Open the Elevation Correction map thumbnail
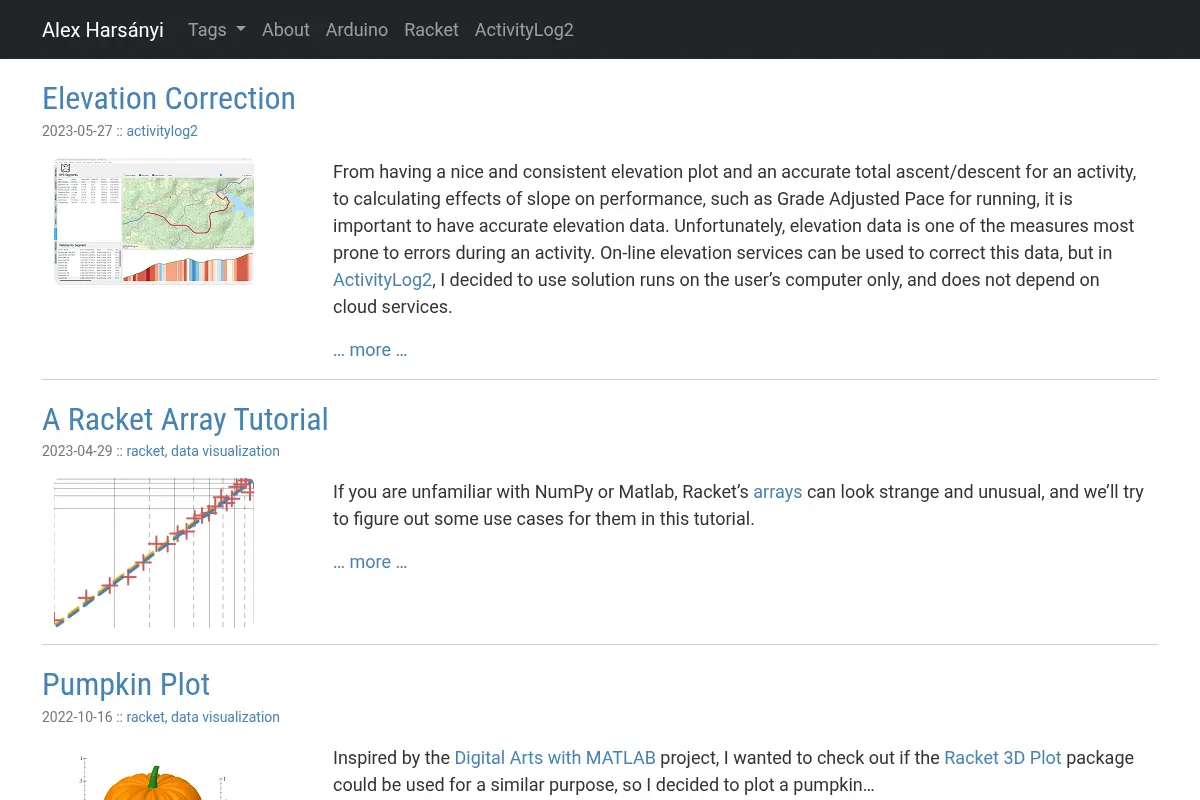 [x=154, y=221]
